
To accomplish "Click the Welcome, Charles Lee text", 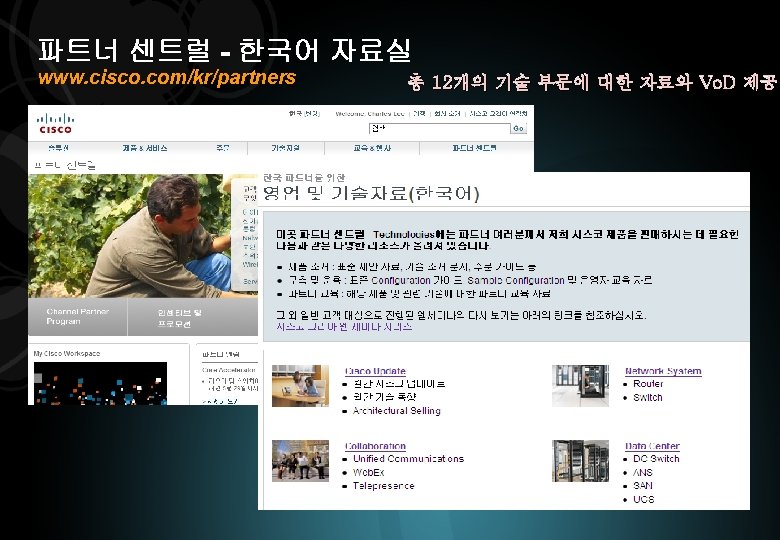I will 370,114.
